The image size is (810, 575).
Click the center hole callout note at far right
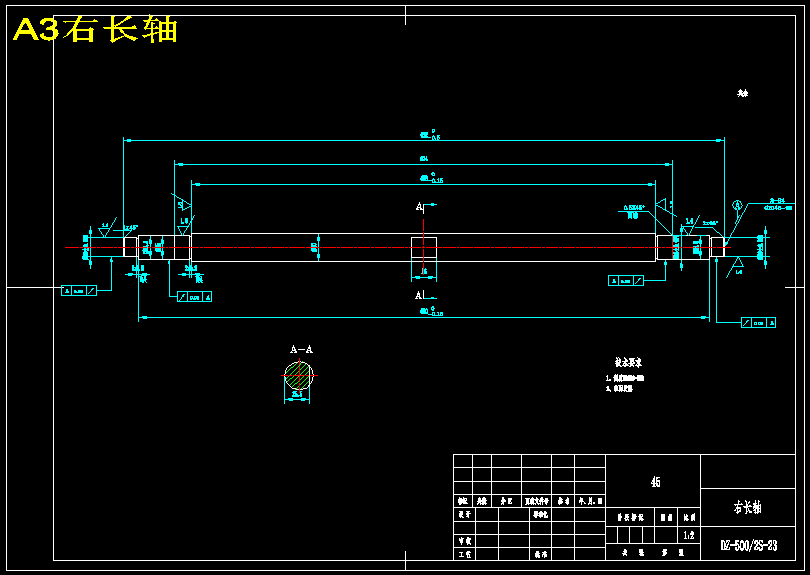[x=778, y=204]
